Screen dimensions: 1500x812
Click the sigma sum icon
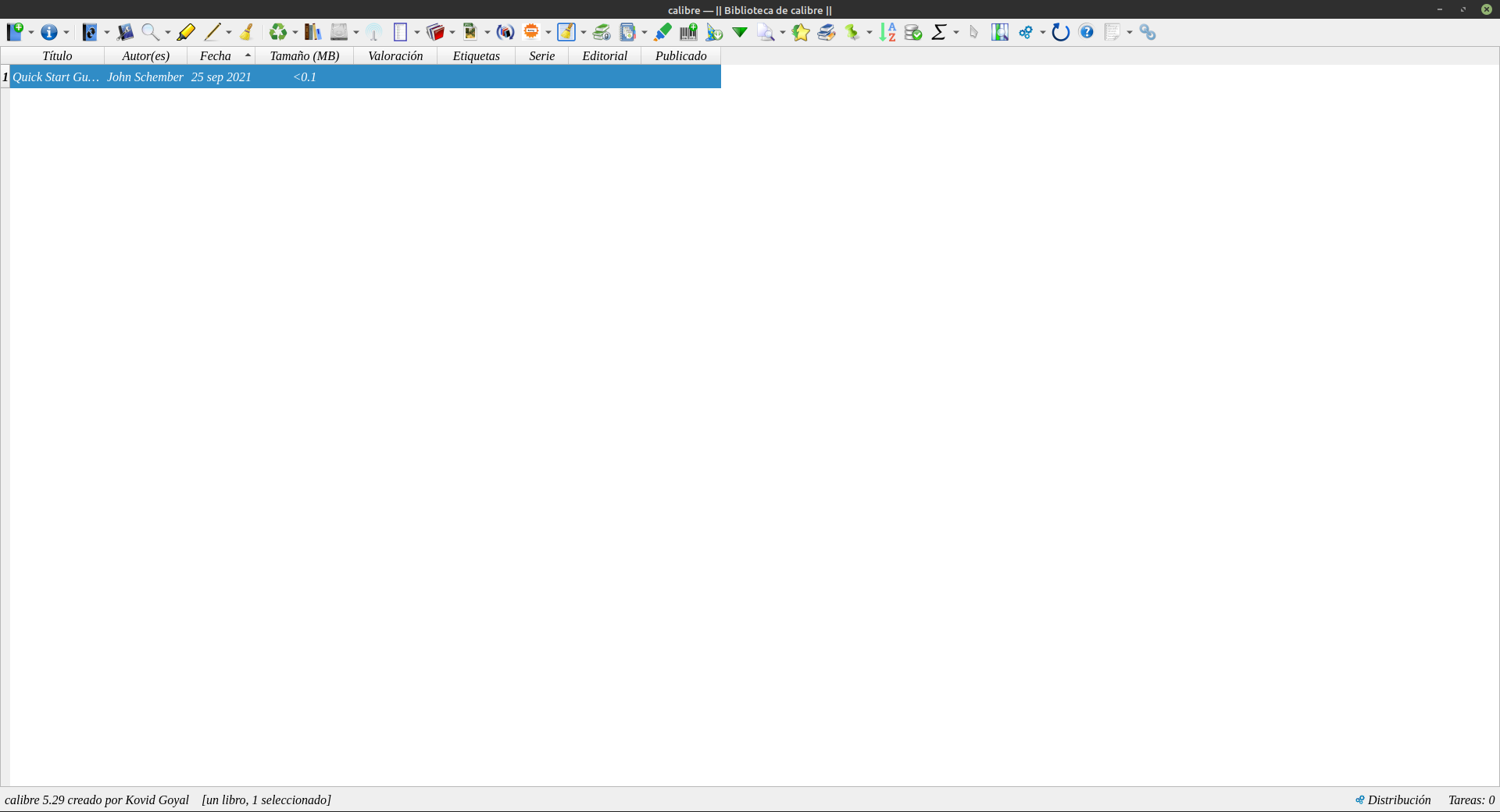coord(939,32)
